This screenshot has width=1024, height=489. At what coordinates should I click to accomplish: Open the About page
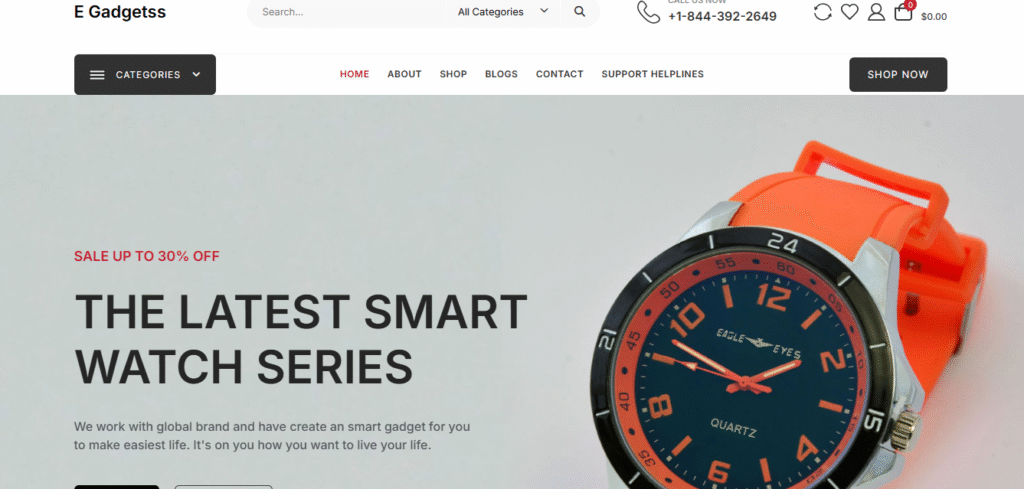coord(404,74)
